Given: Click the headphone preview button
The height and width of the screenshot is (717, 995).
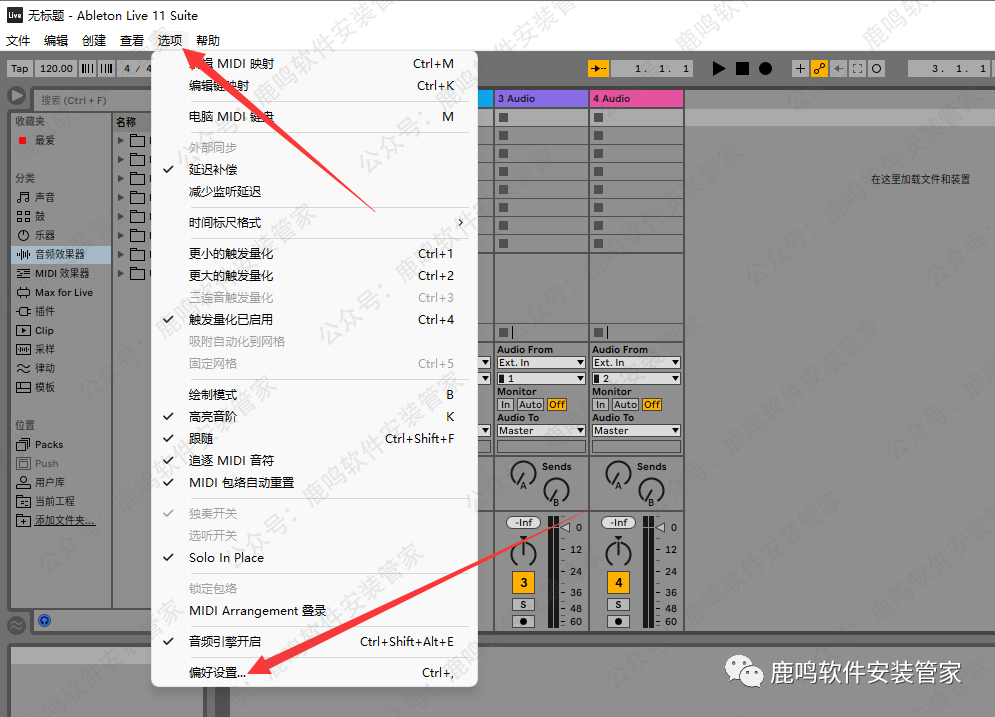Looking at the screenshot, I should click(x=44, y=621).
